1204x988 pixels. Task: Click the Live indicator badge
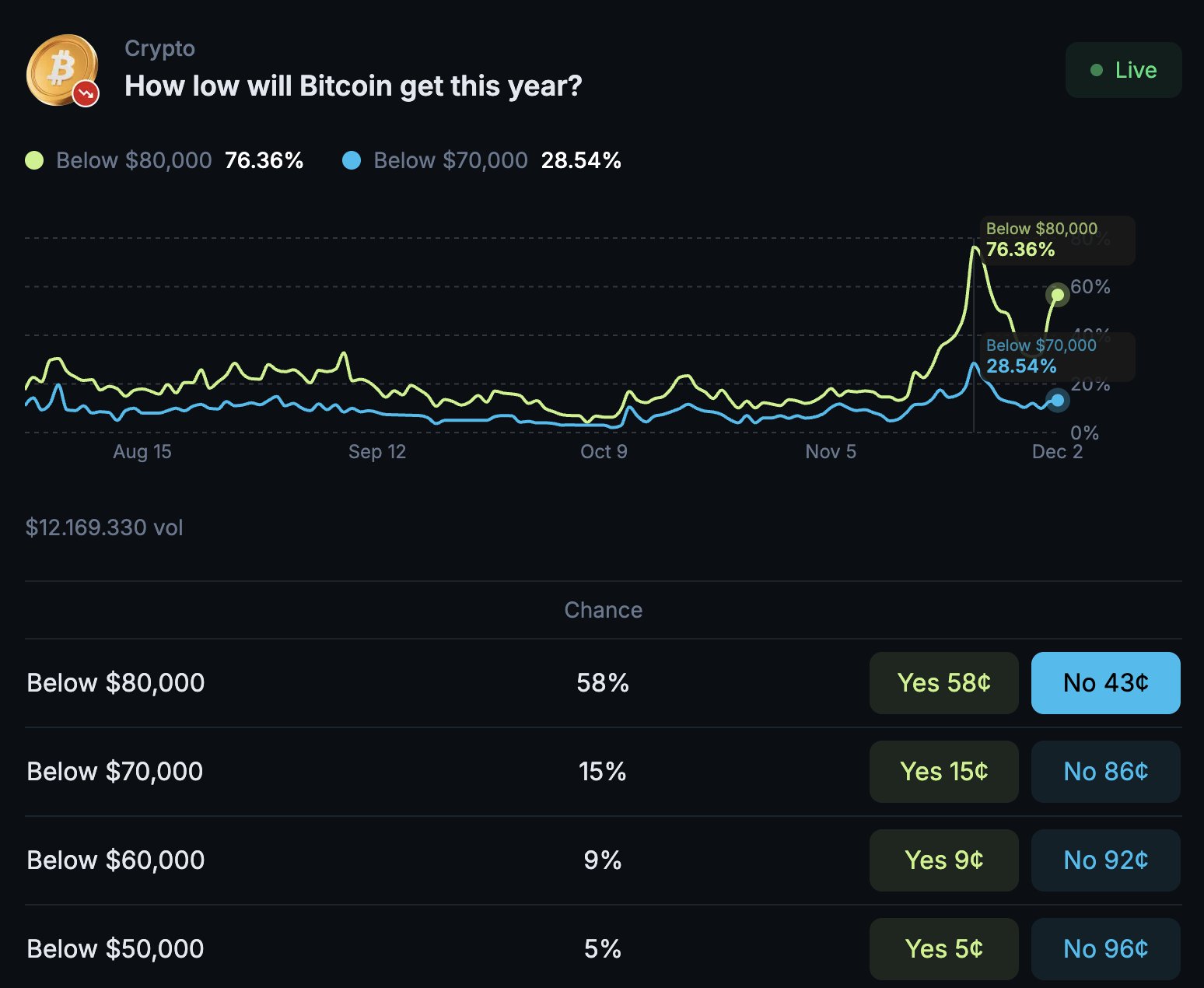click(1123, 70)
